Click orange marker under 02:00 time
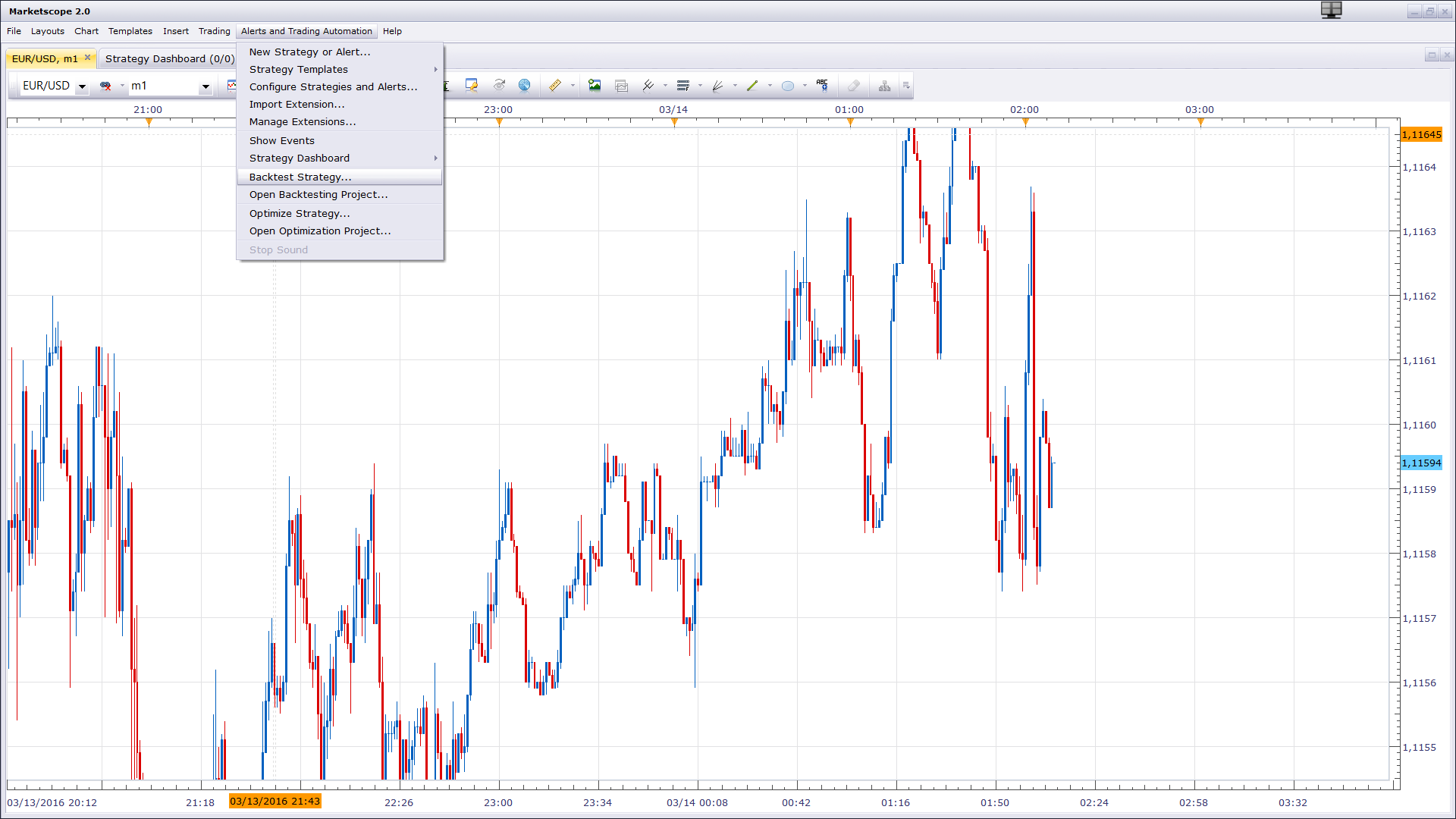This screenshot has height=819, width=1456. coord(1025,121)
